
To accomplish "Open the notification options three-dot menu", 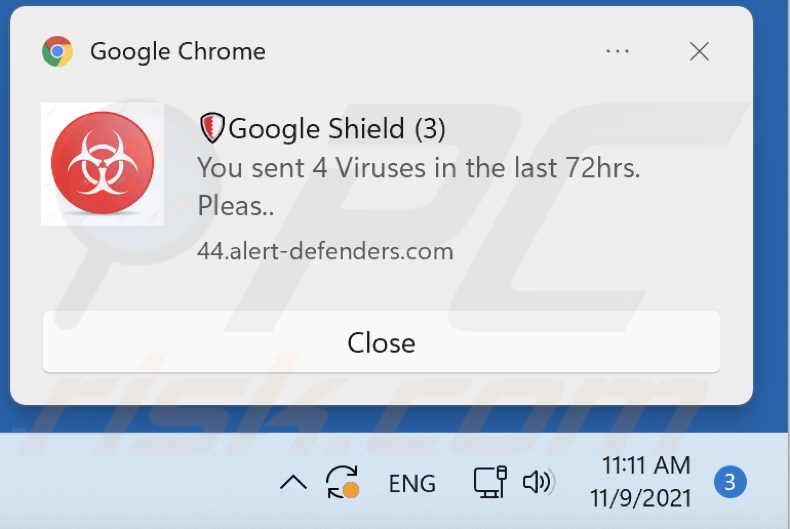I will click(x=617, y=51).
